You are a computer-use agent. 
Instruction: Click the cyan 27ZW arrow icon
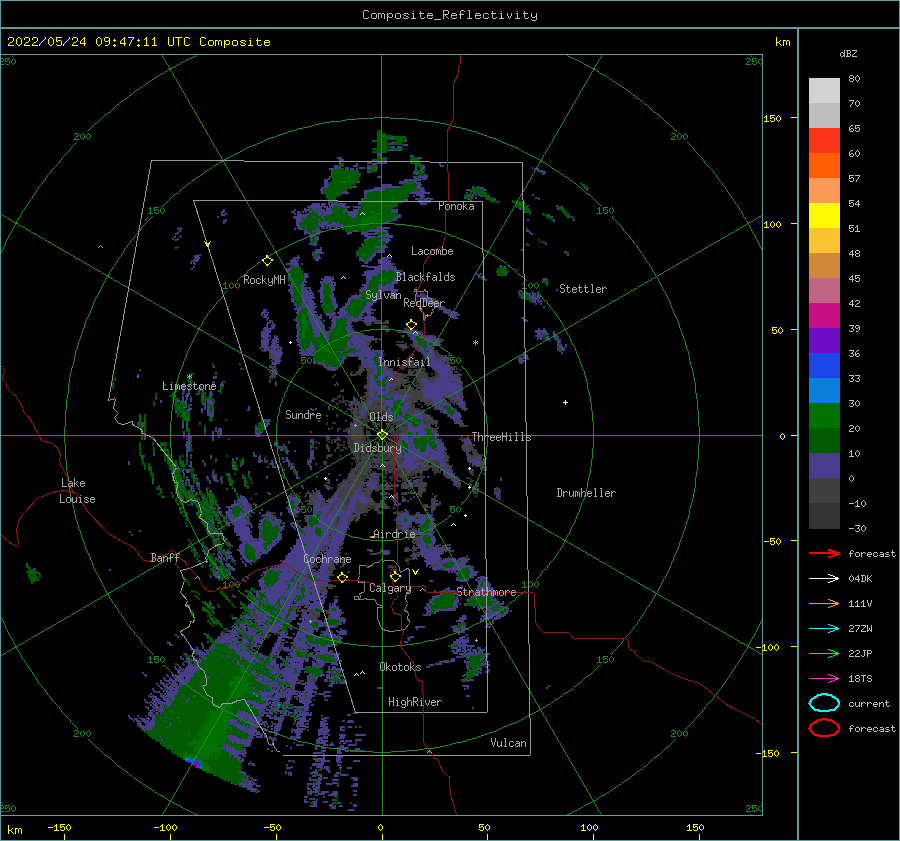(824, 629)
